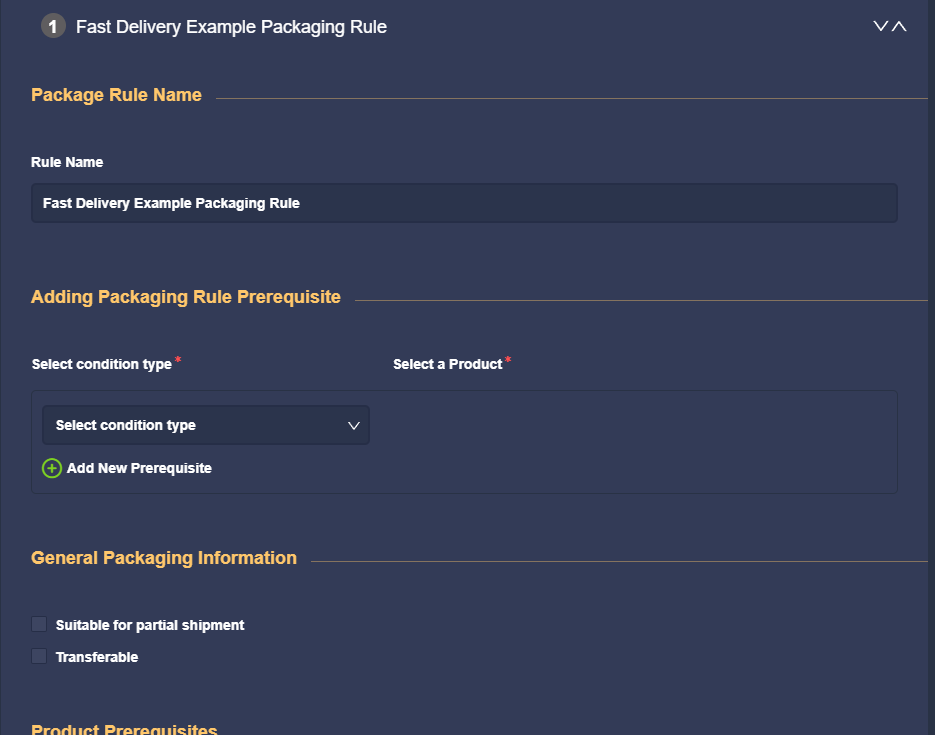Focus the Rule Name input field
The height and width of the screenshot is (735, 935).
[464, 203]
